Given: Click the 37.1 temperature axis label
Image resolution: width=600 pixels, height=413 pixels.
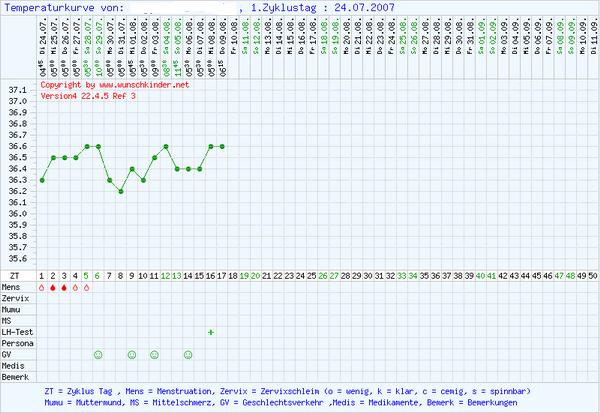Looking at the screenshot, I should (x=17, y=90).
